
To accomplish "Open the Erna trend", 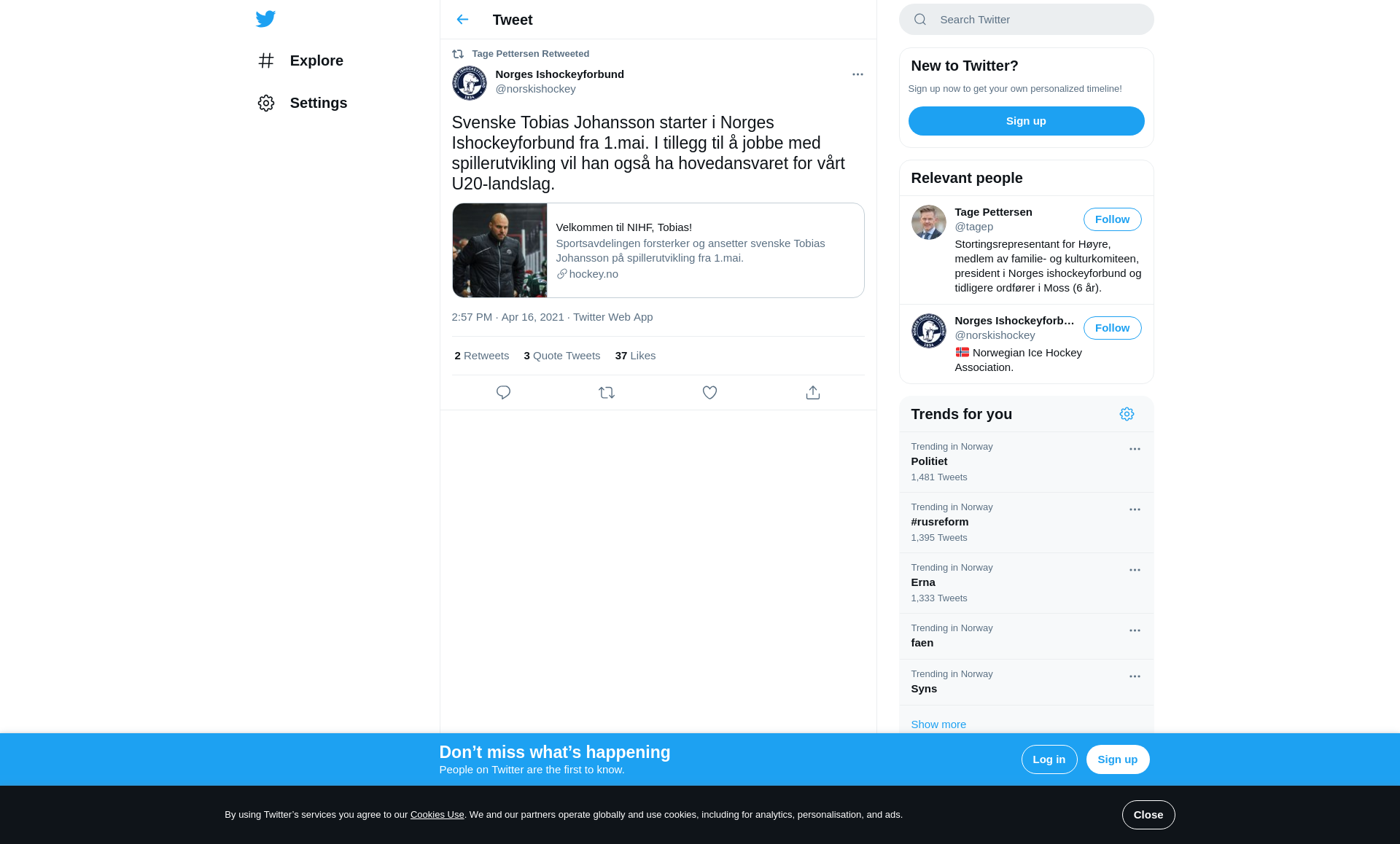I will tap(1026, 583).
